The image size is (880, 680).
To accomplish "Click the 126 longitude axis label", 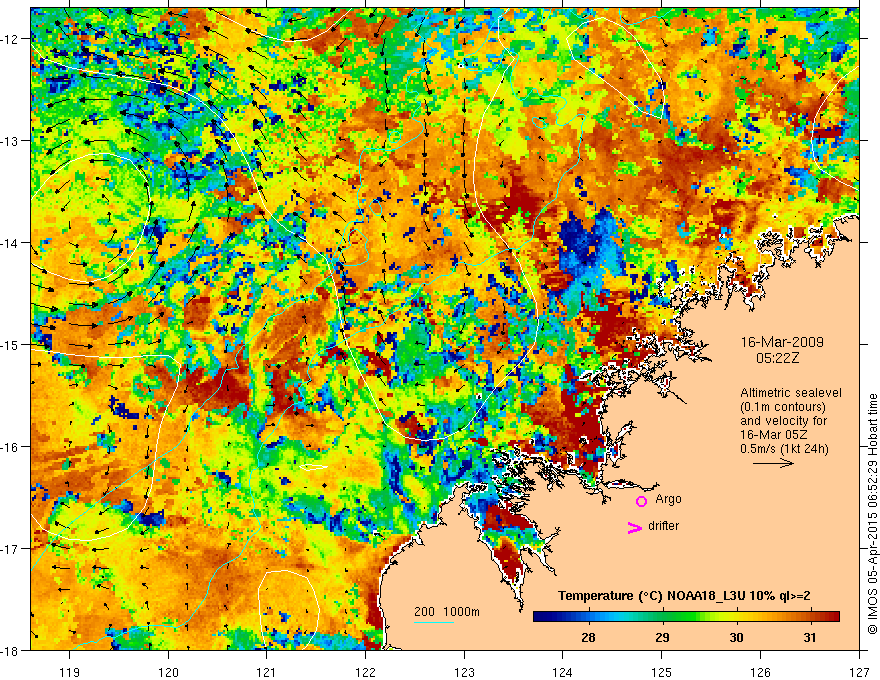I will (760, 672).
